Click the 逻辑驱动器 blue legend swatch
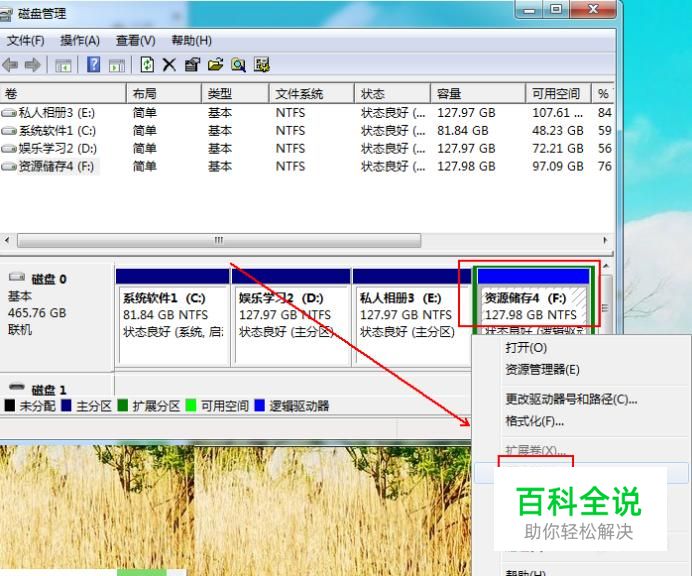The image size is (692, 576). [260, 405]
